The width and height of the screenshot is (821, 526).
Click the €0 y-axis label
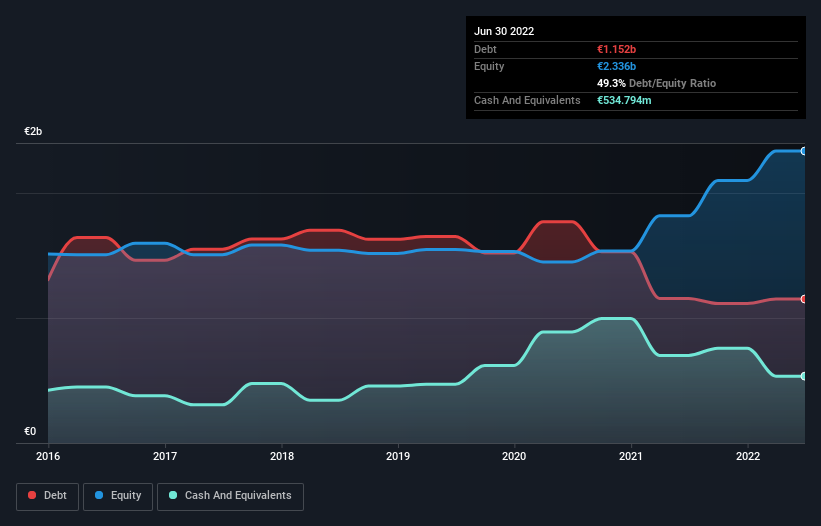click(30, 431)
